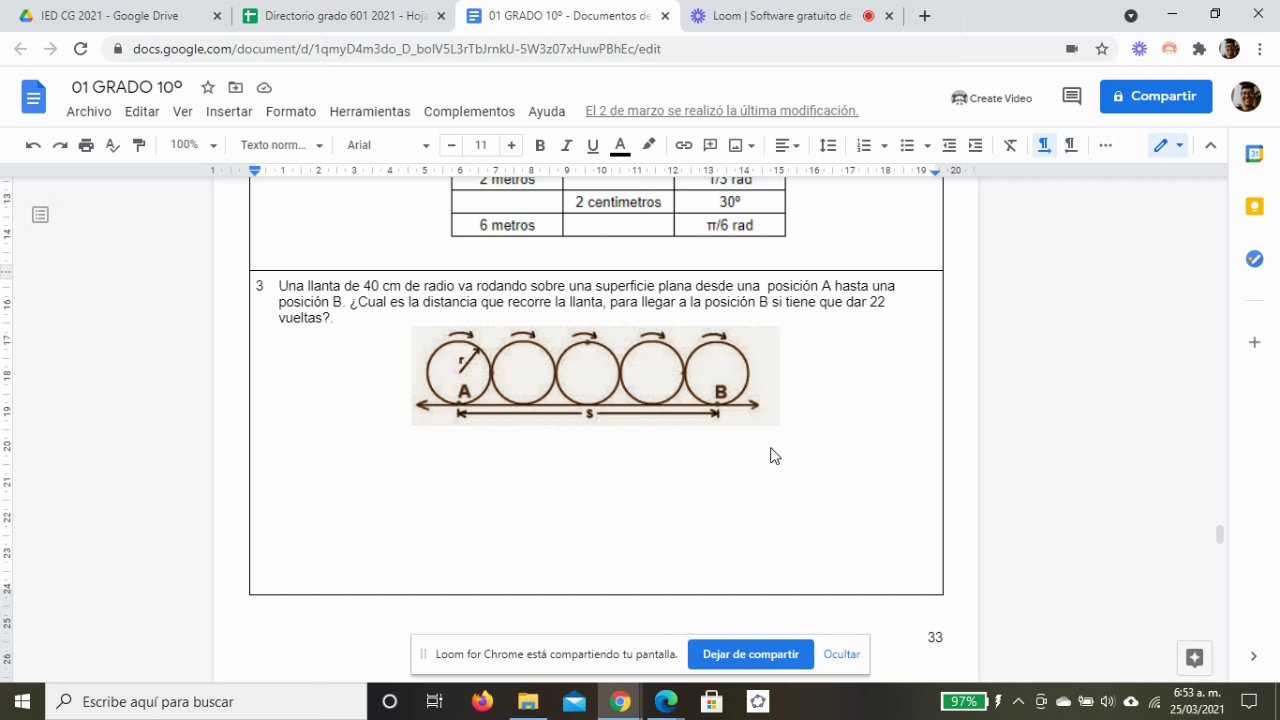Get add-ons with side panel plus
The width and height of the screenshot is (1280, 720).
[1254, 342]
